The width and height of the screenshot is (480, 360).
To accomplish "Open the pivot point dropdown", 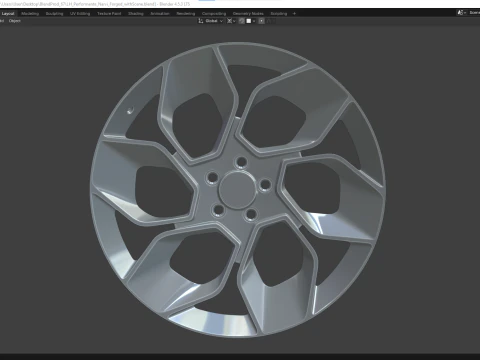I will tap(231, 21).
